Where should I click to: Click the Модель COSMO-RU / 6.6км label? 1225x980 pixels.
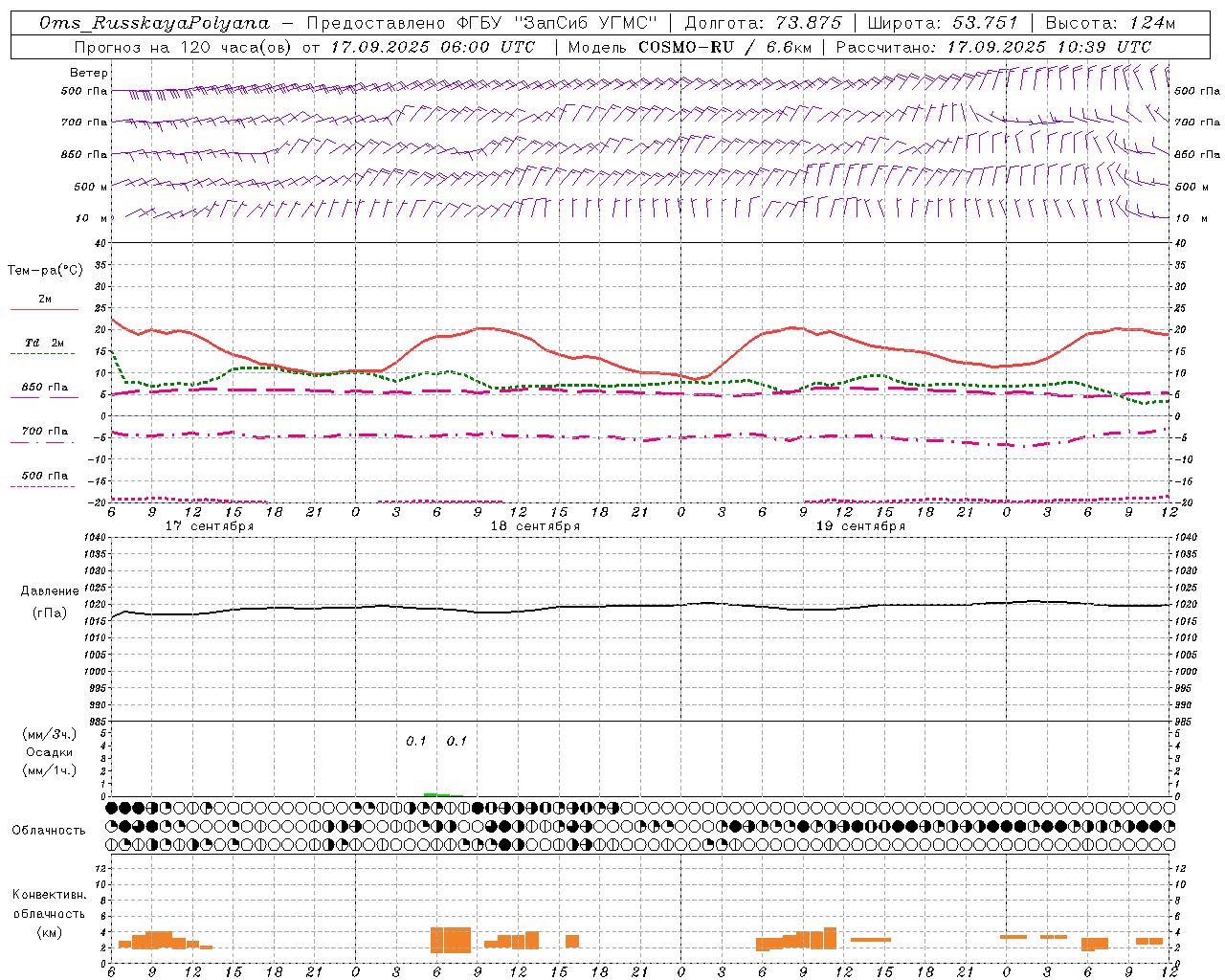(689, 47)
